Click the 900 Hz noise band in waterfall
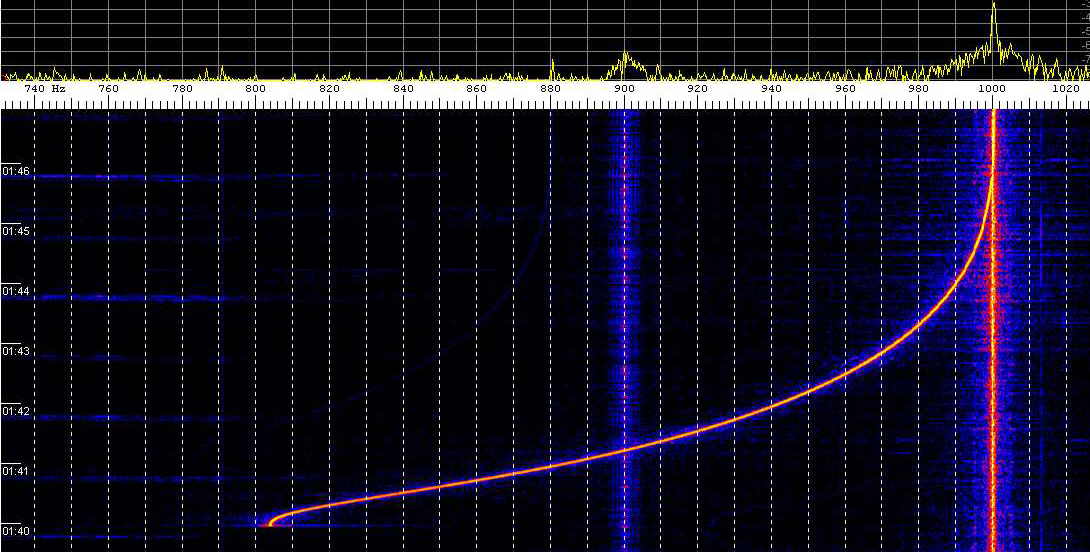 click(625, 330)
